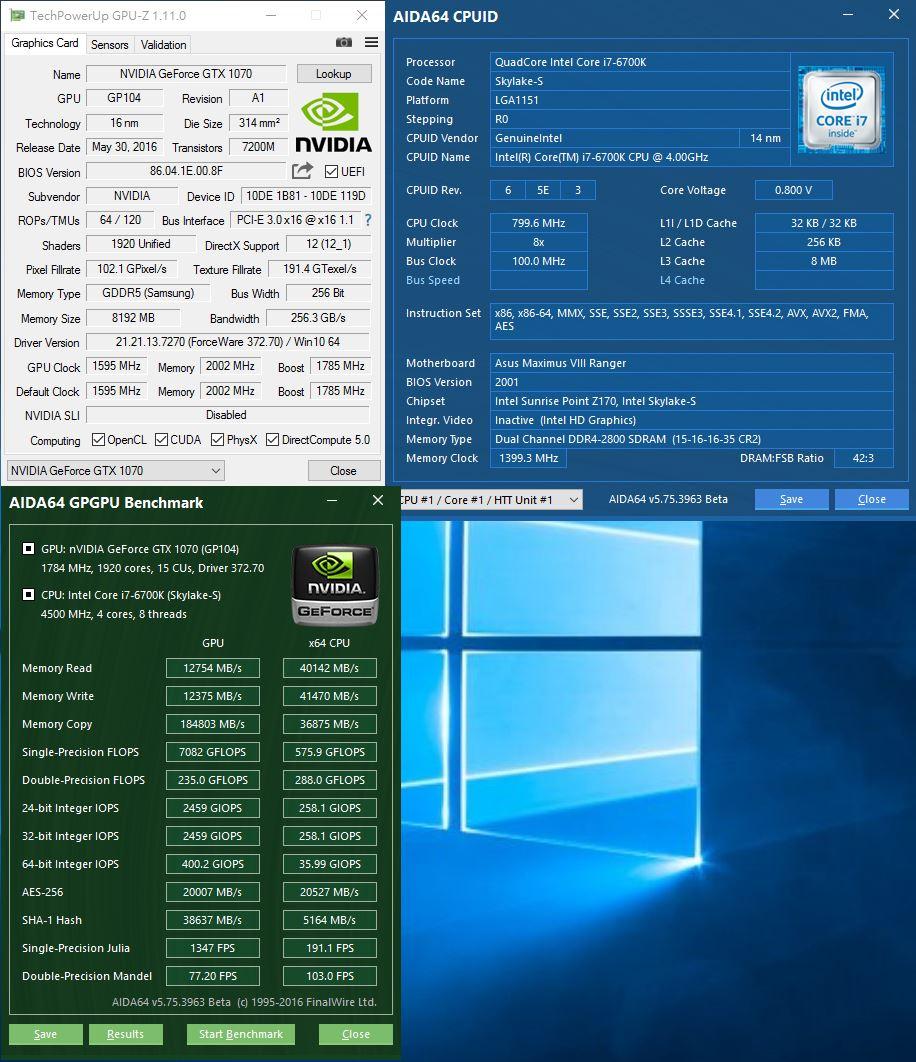Screen dimensions: 916x1062
Task: Click the GPU 64-bit Integer IOPS value 400.2 GIOPS
Action: coord(213,864)
